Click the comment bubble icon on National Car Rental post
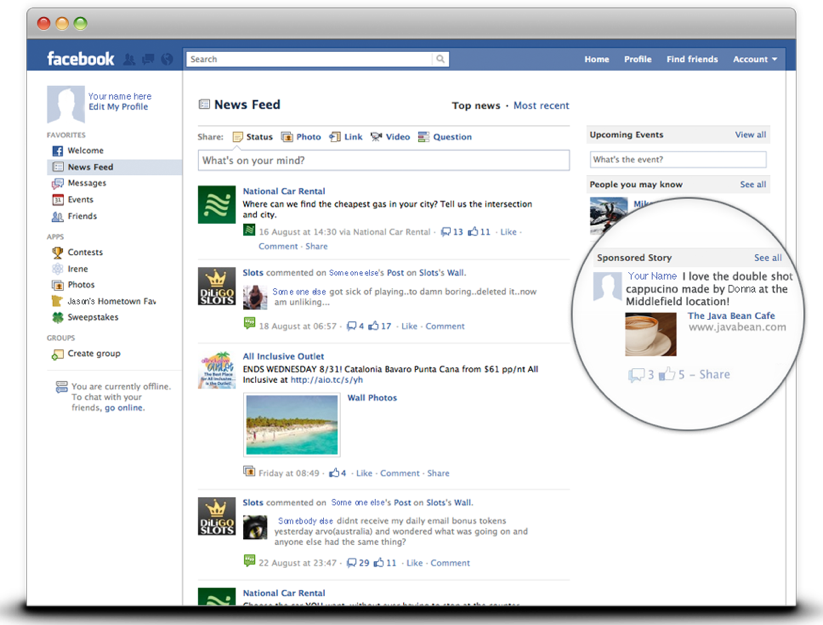The height and width of the screenshot is (625, 823). [446, 231]
